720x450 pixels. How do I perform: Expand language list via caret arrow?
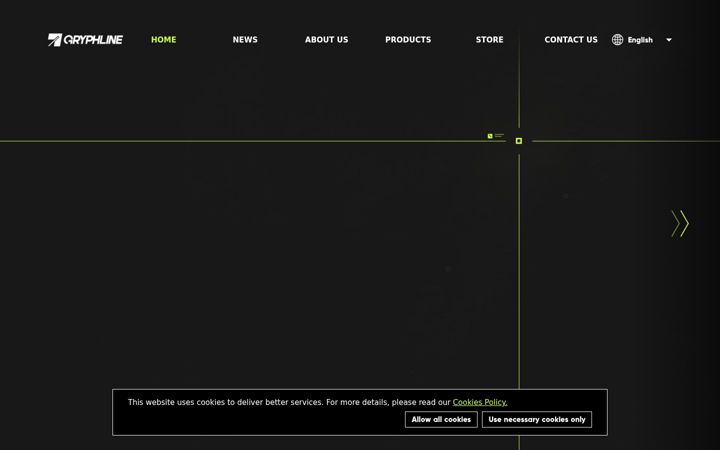pos(669,40)
